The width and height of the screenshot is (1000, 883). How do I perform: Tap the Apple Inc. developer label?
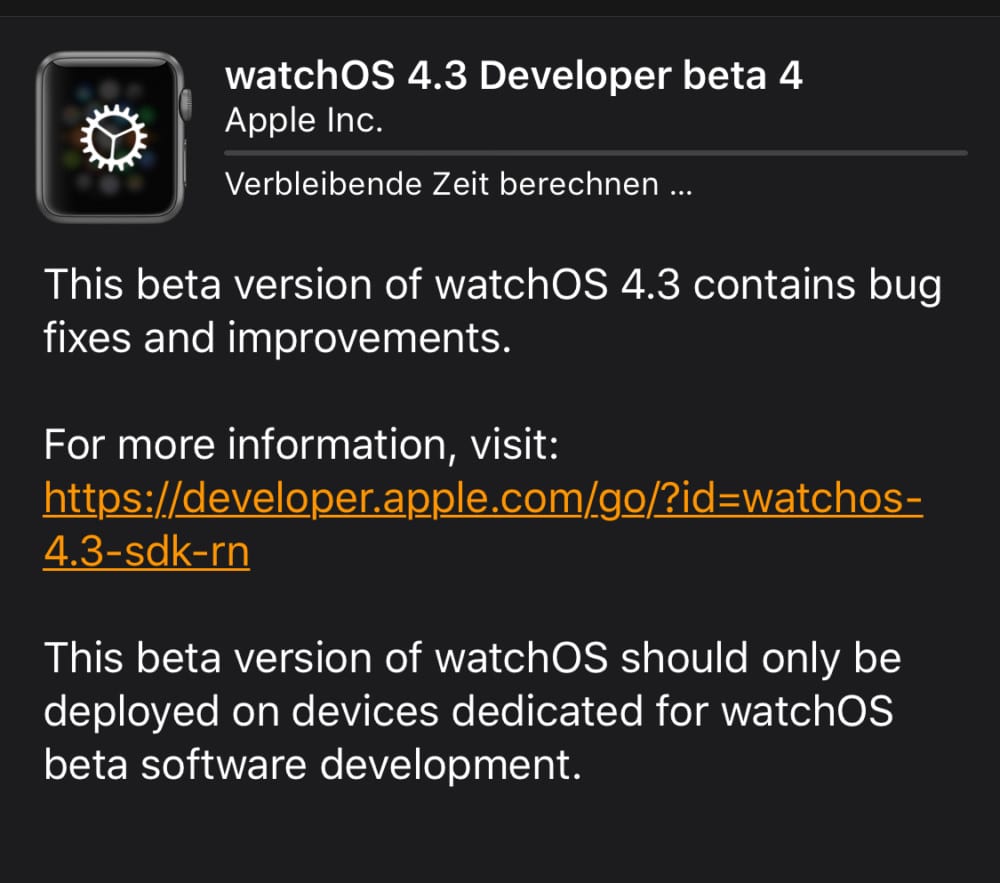[304, 120]
